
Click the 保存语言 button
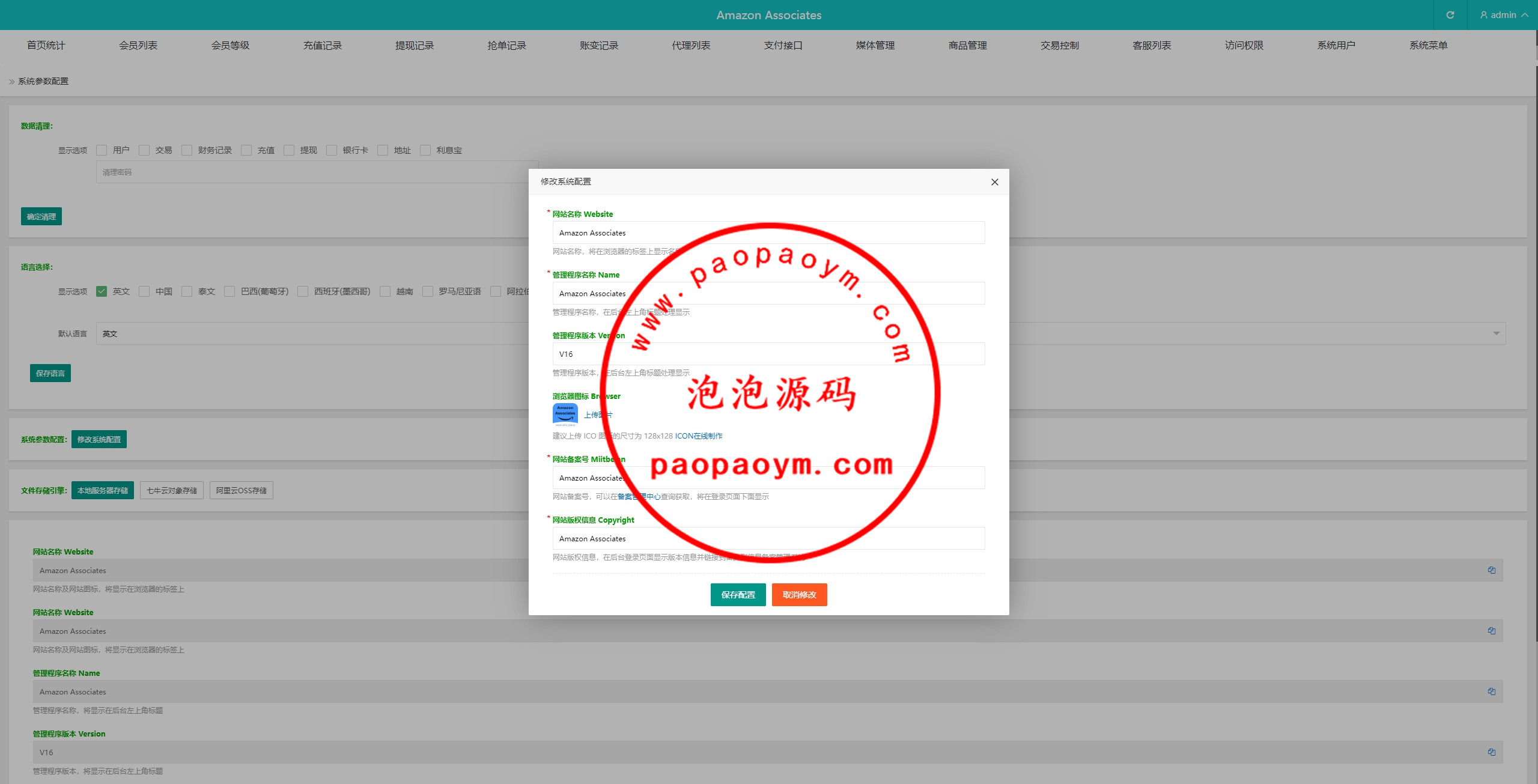[50, 373]
